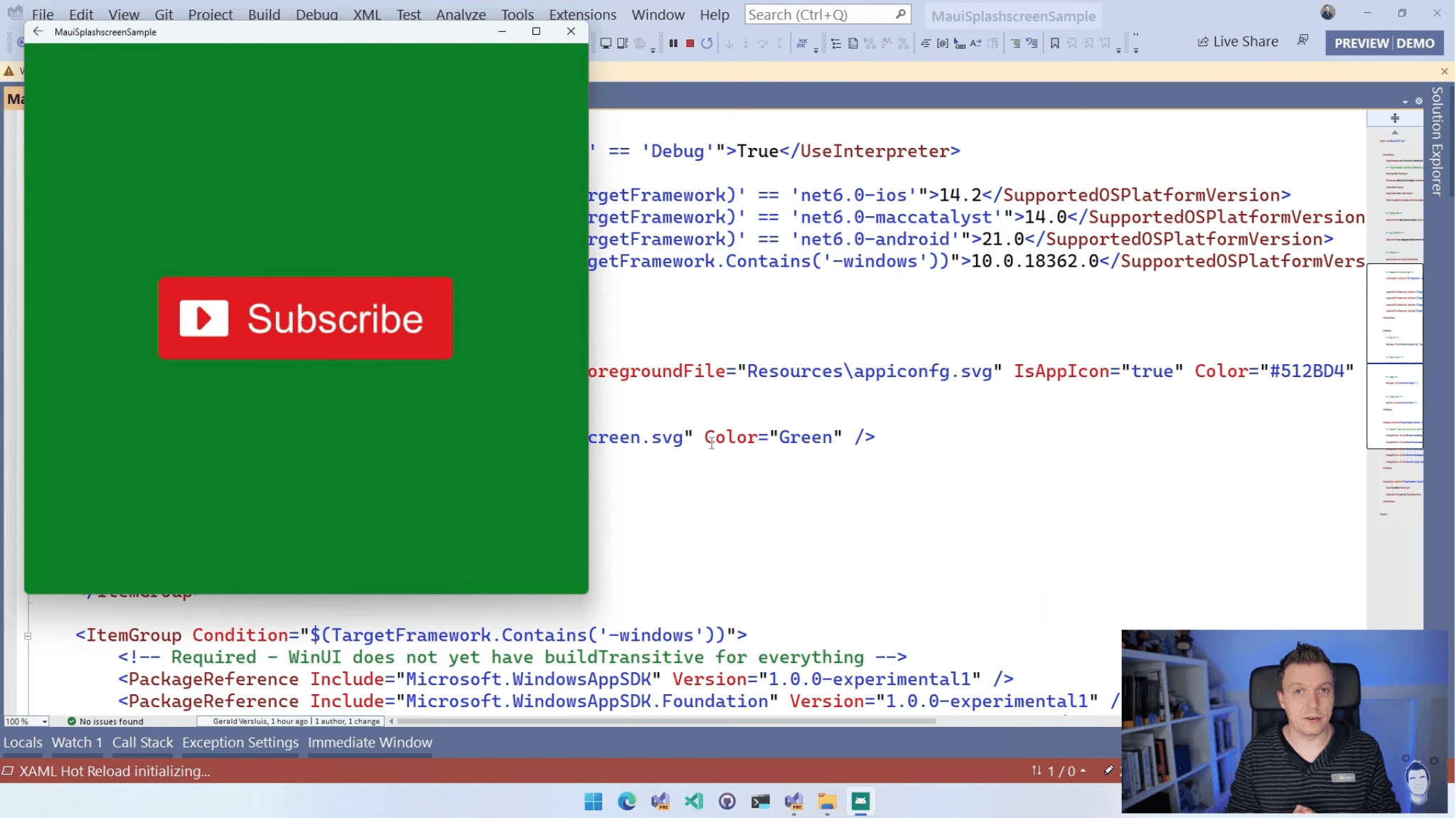Open the Git dropdown menu
The image size is (1456, 818).
pos(163,14)
